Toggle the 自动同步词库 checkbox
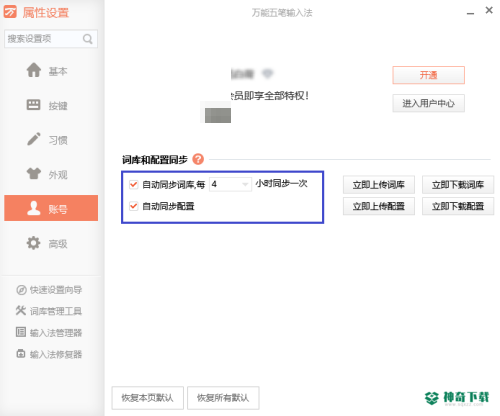This screenshot has height=416, width=500. (x=134, y=184)
